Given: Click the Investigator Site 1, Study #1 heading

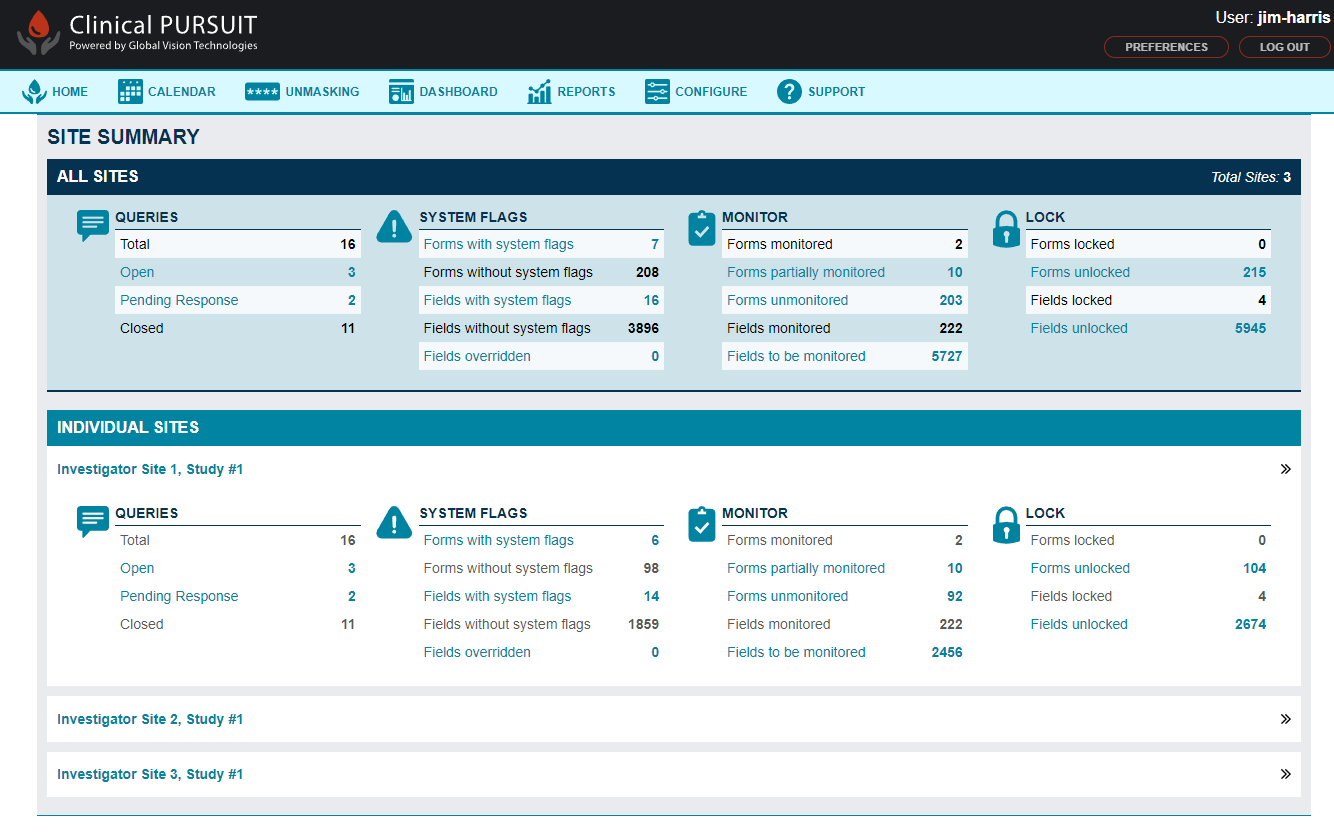Looking at the screenshot, I should 150,468.
